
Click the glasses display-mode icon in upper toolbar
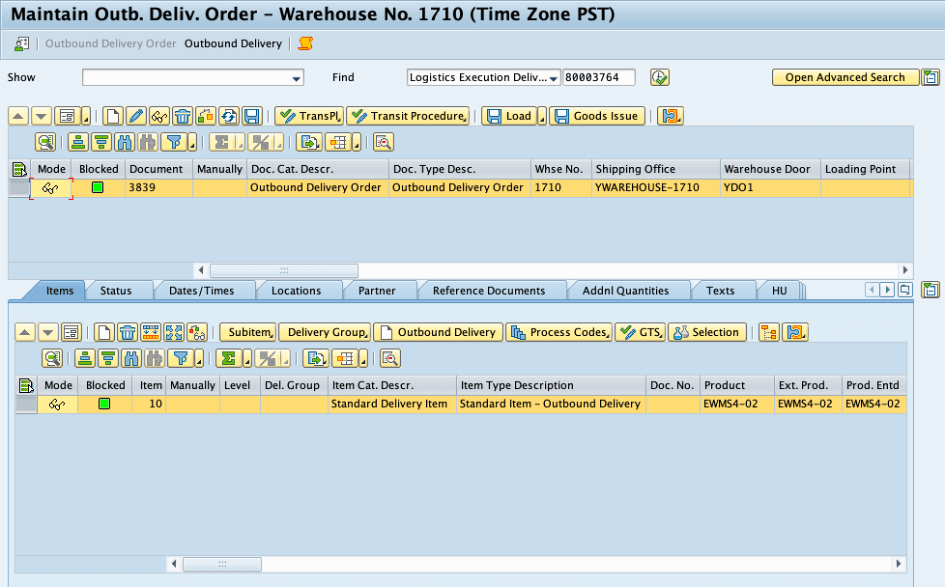pos(159,116)
